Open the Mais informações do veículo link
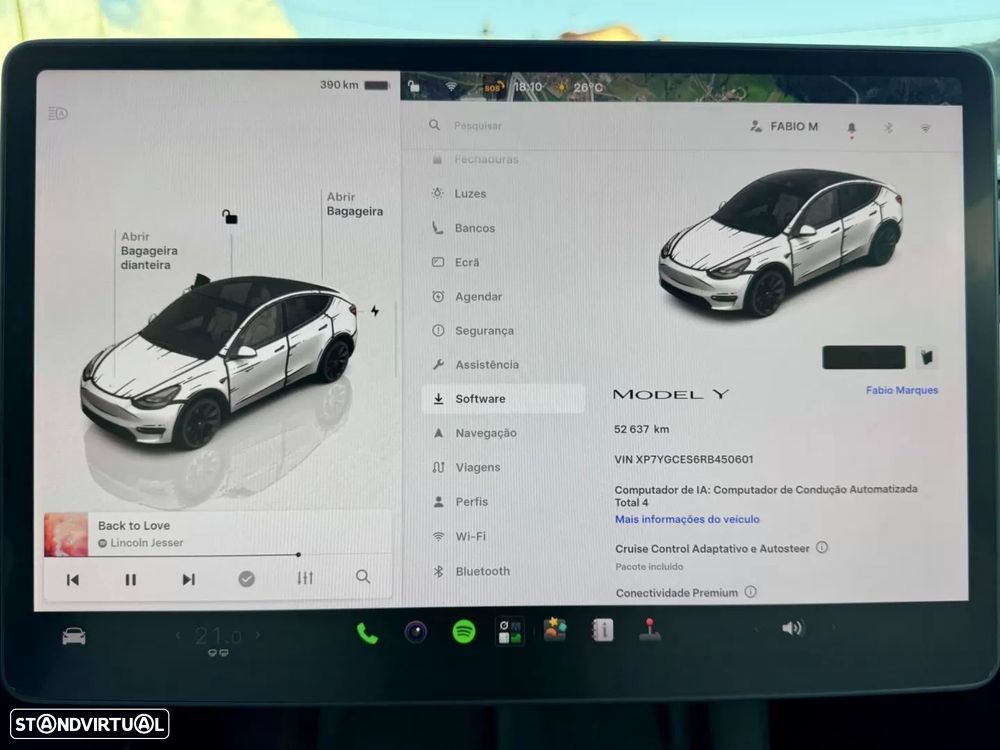Viewport: 1000px width, 750px height. 687,519
